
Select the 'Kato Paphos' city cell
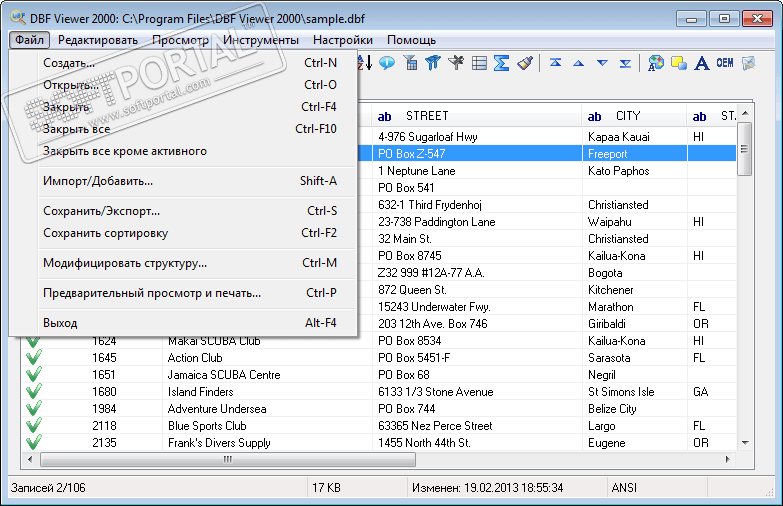tap(634, 171)
